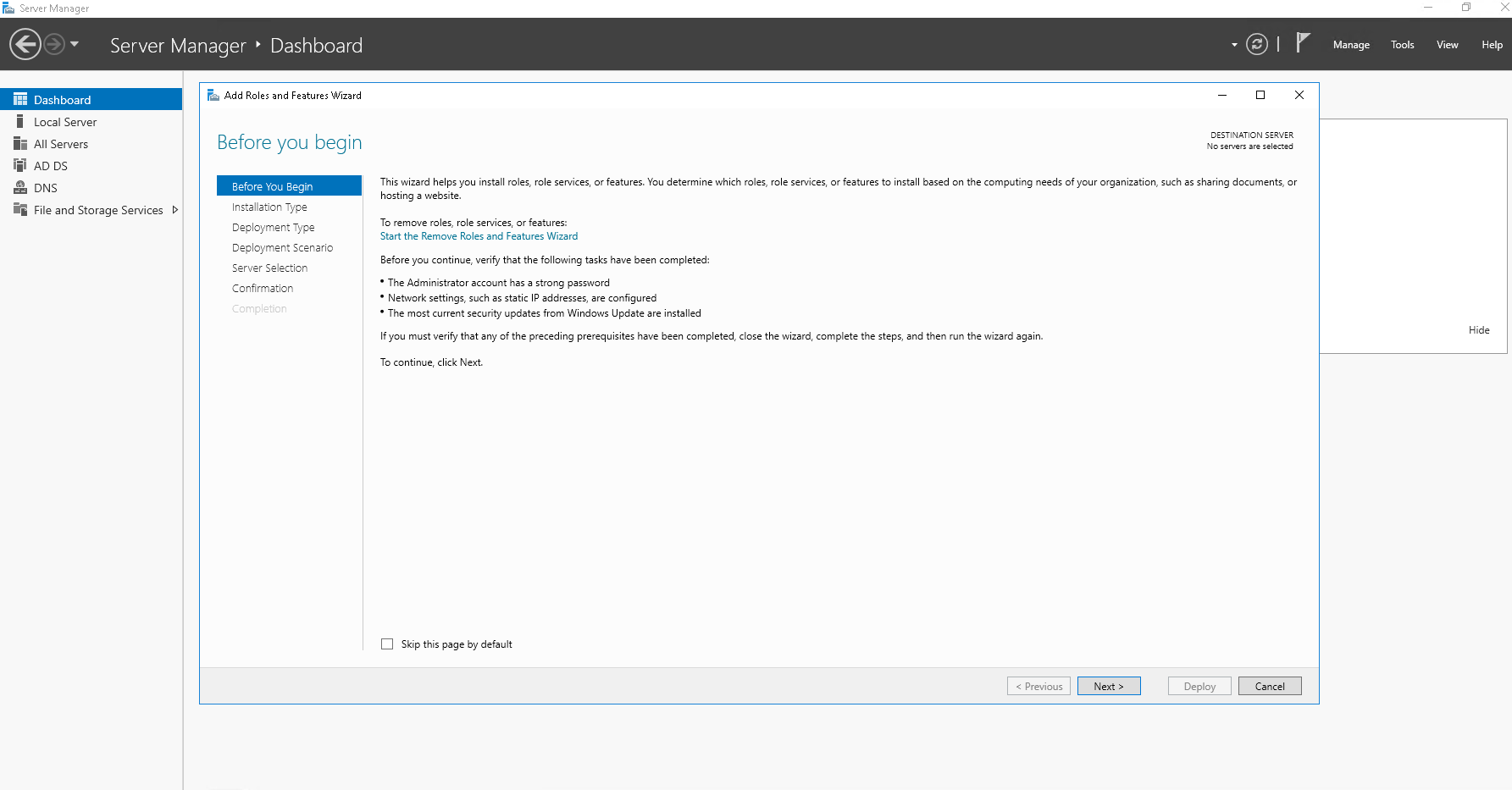Click the back navigation arrow in Server Manager
This screenshot has width=1512, height=790.
click(x=25, y=44)
